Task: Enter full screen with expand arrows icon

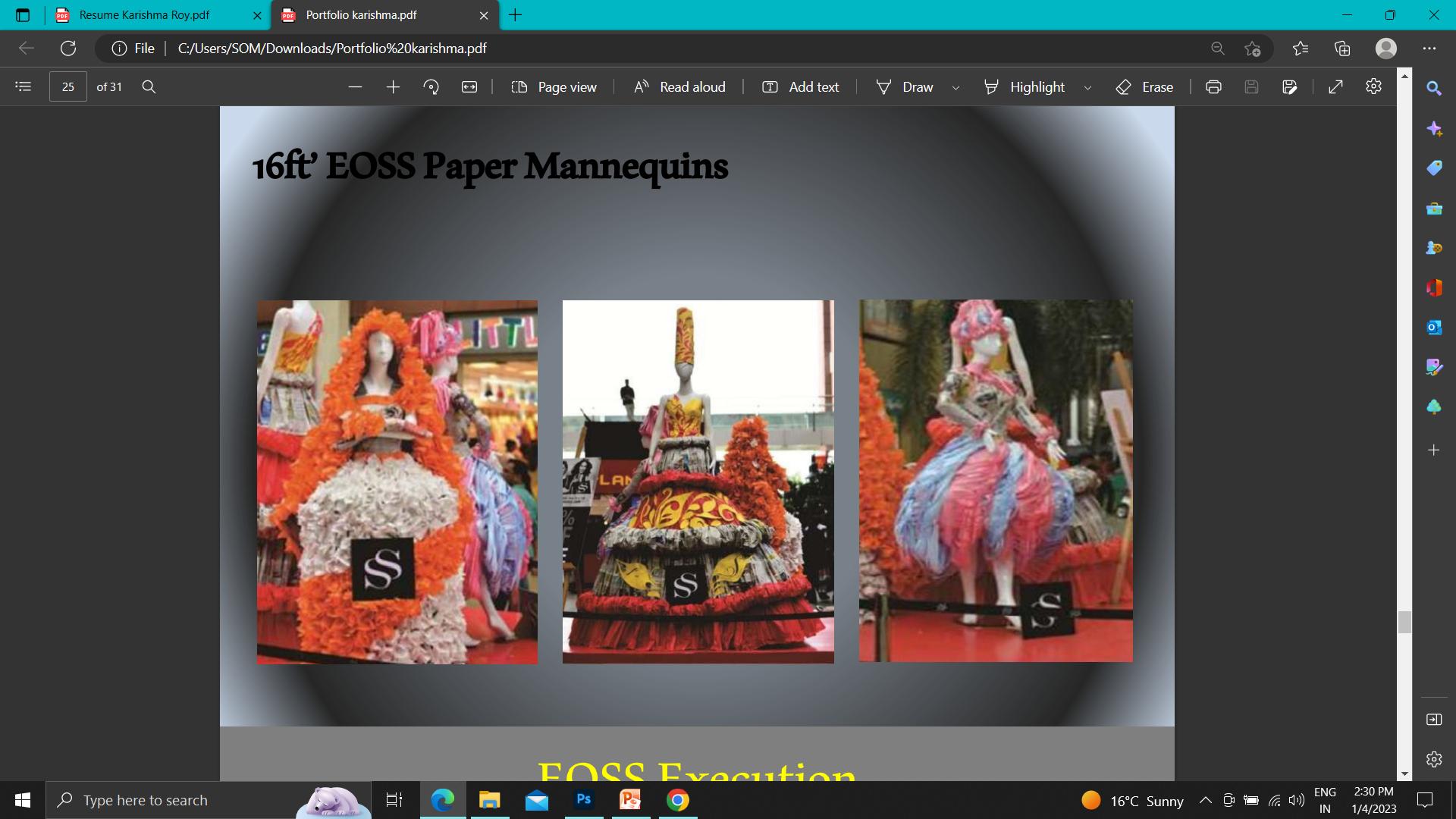Action: pos(1335,87)
